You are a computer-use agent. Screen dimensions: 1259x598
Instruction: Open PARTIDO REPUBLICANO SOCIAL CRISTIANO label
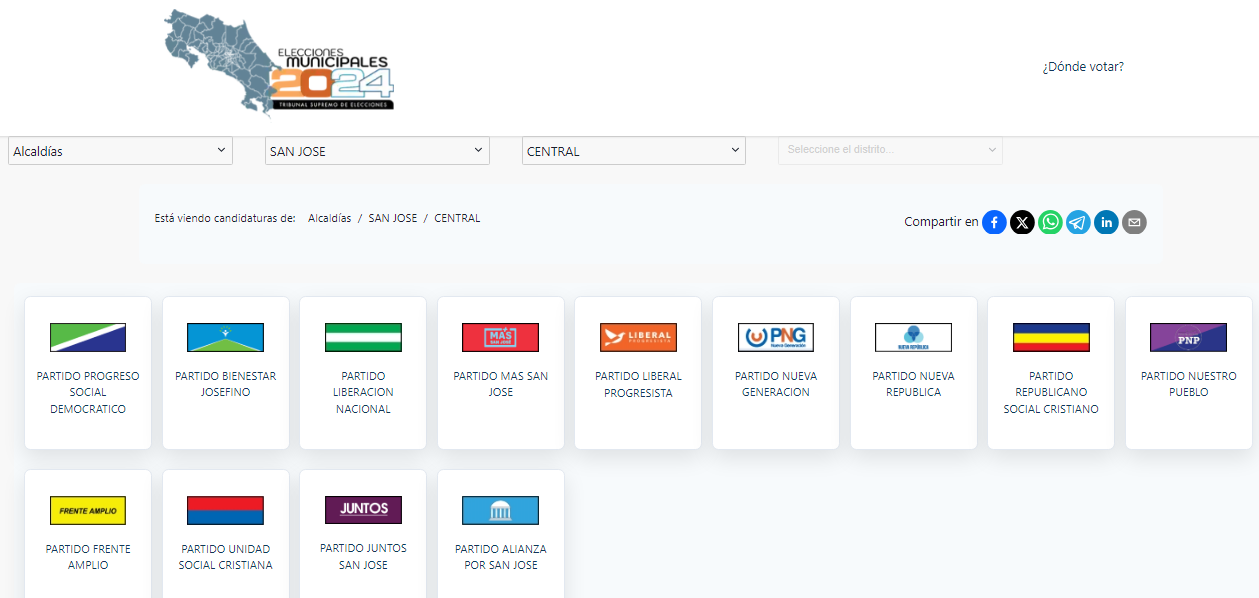coord(1051,393)
